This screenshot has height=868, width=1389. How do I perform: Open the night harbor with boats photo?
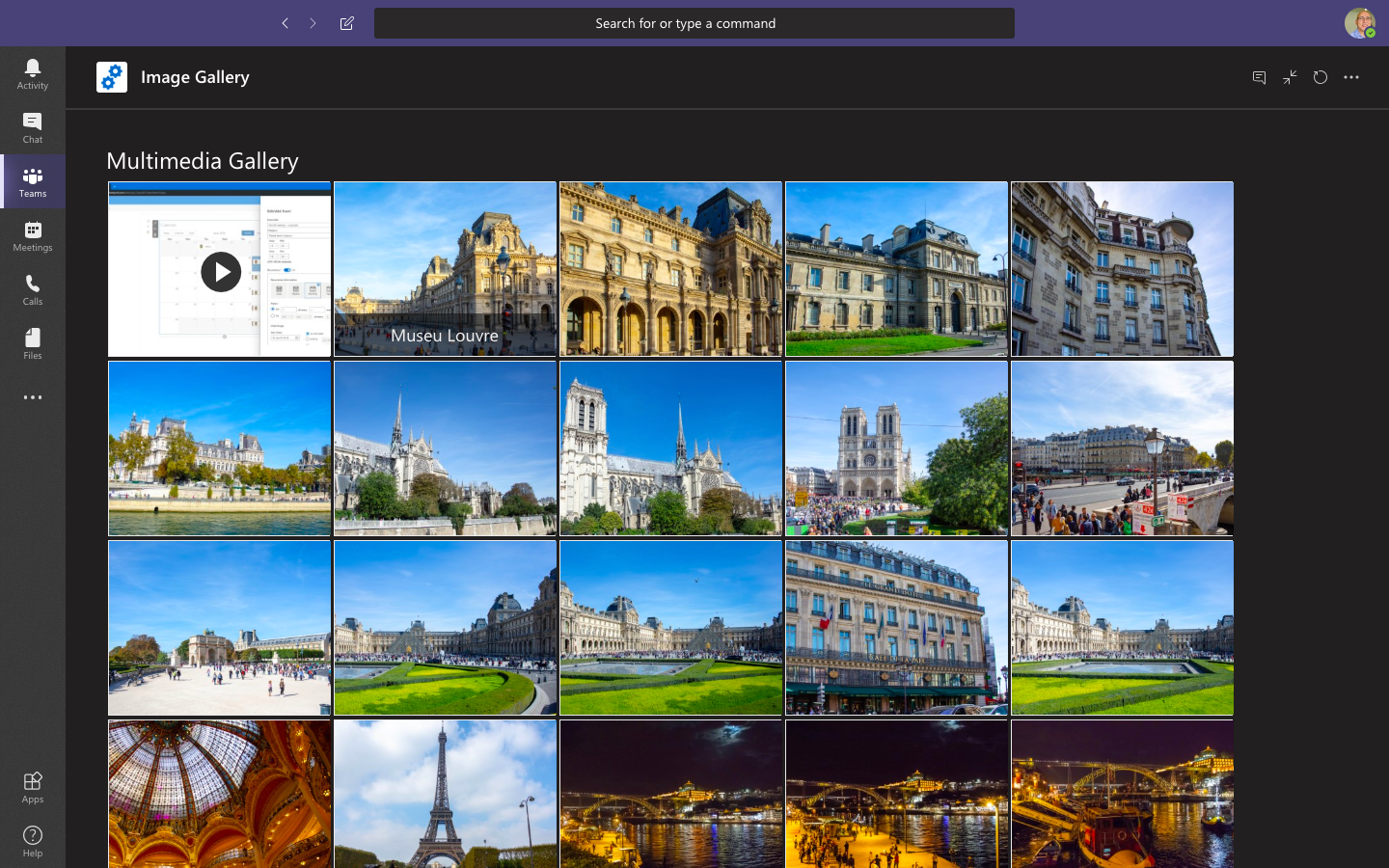(1123, 794)
